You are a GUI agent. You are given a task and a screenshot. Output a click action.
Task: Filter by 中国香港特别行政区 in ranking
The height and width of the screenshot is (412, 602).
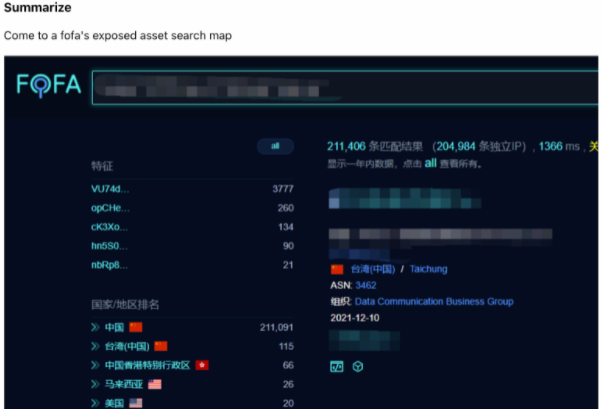click(147, 365)
